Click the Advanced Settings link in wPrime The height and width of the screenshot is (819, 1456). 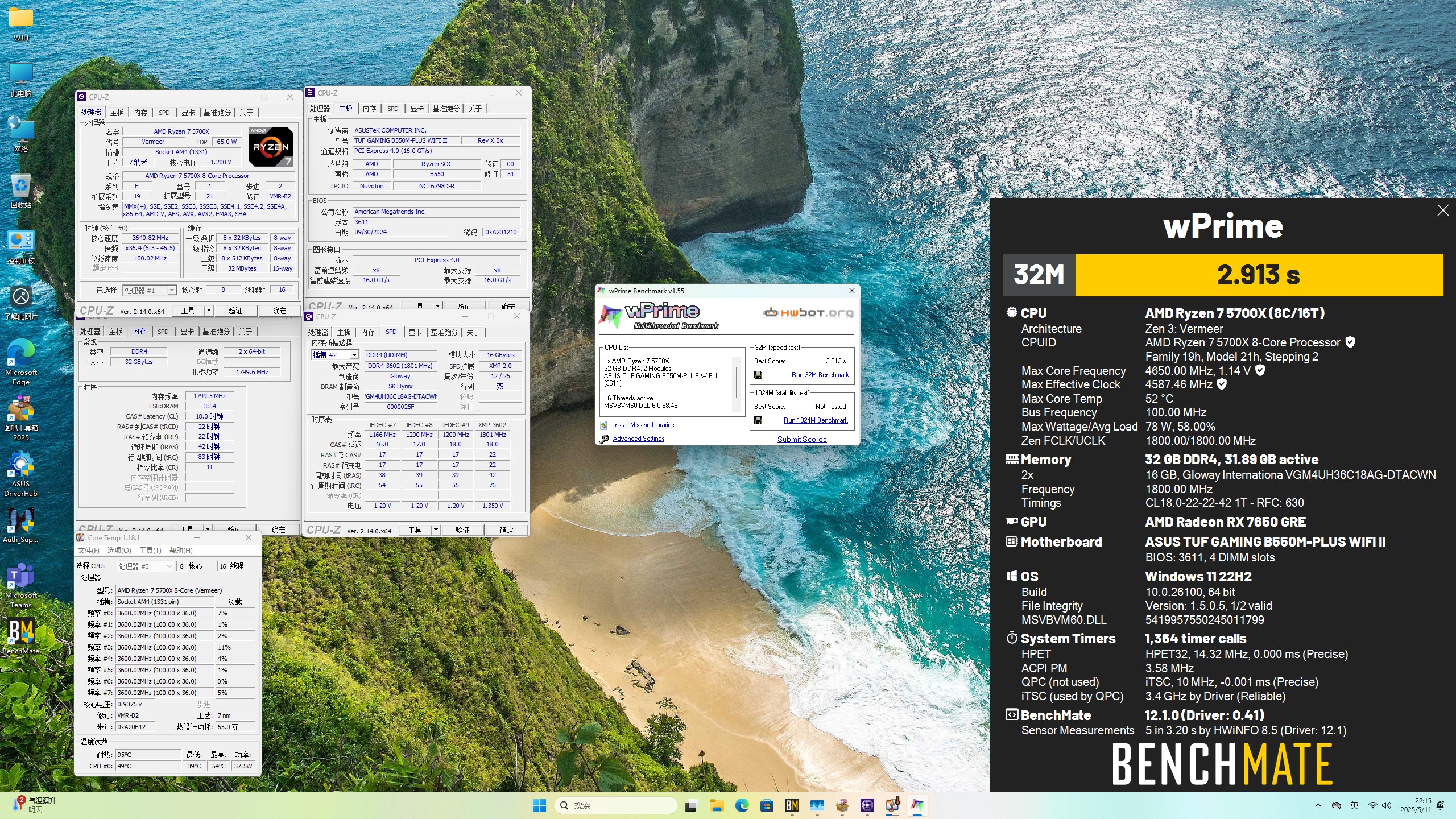[639, 439]
